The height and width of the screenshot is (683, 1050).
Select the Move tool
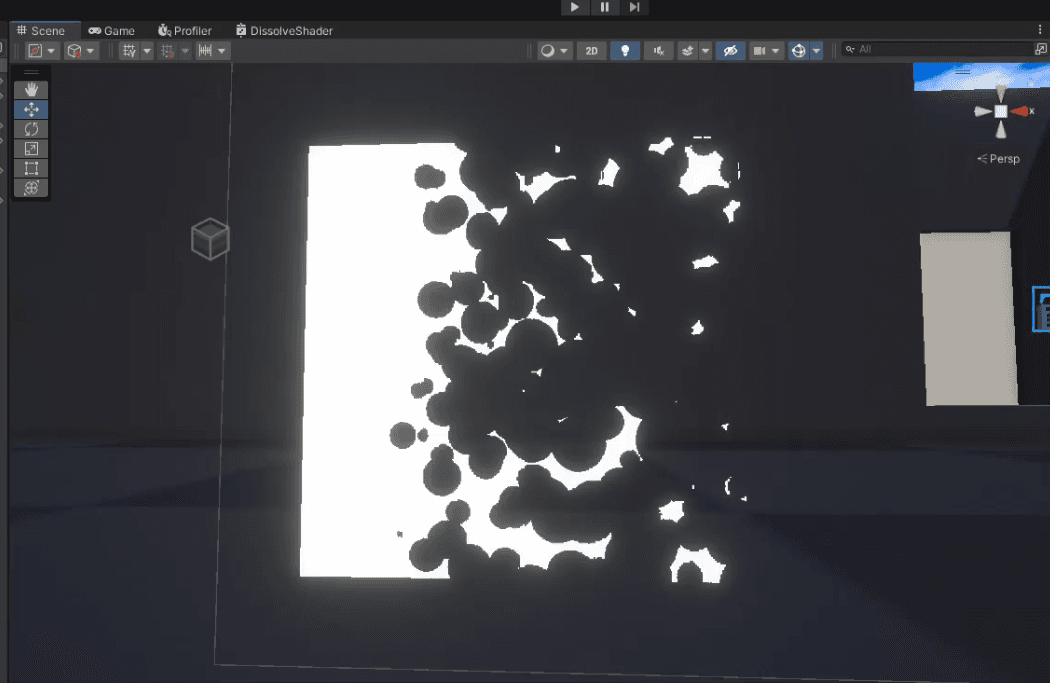[x=31, y=109]
